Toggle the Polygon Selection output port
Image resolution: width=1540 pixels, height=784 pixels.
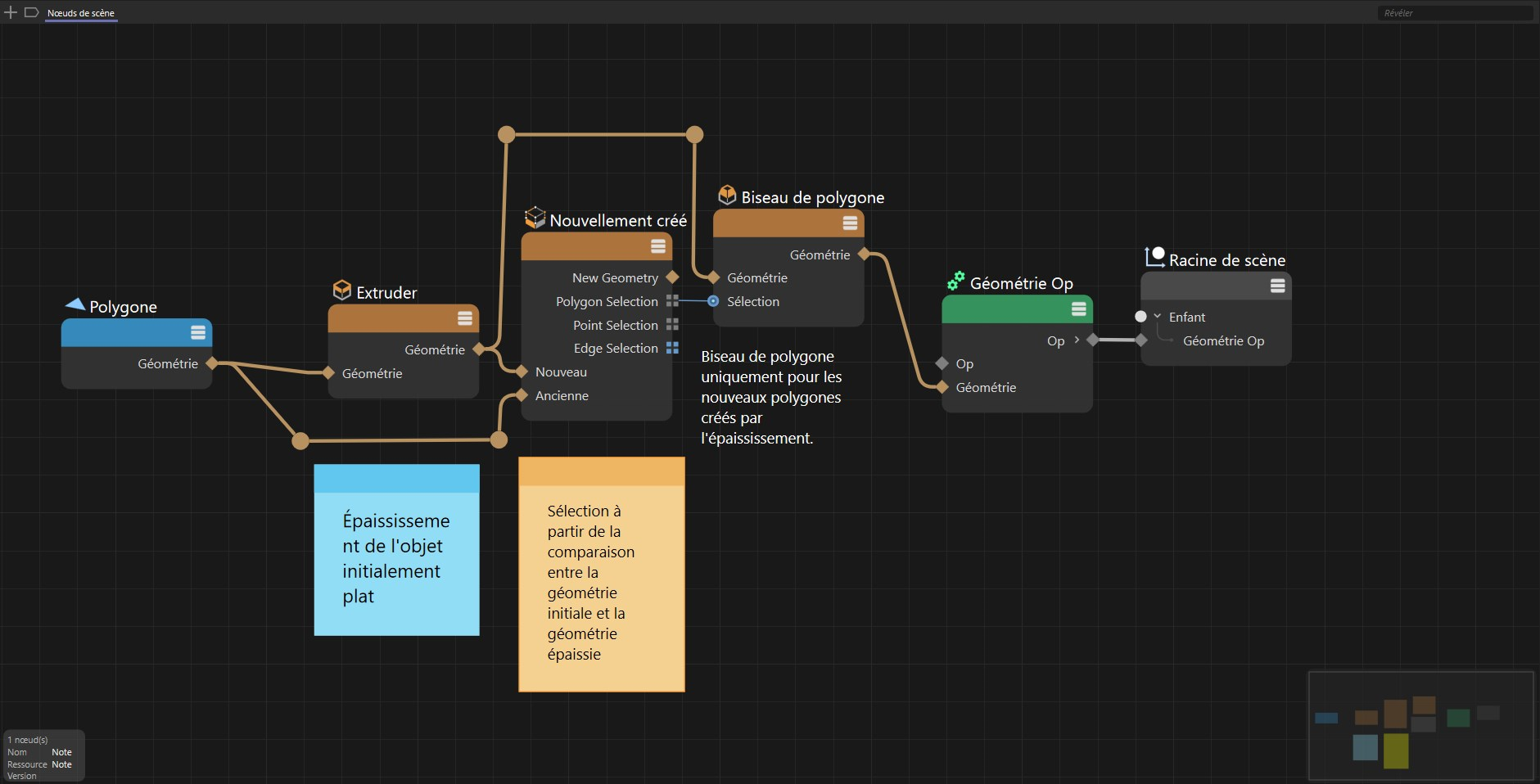672,301
